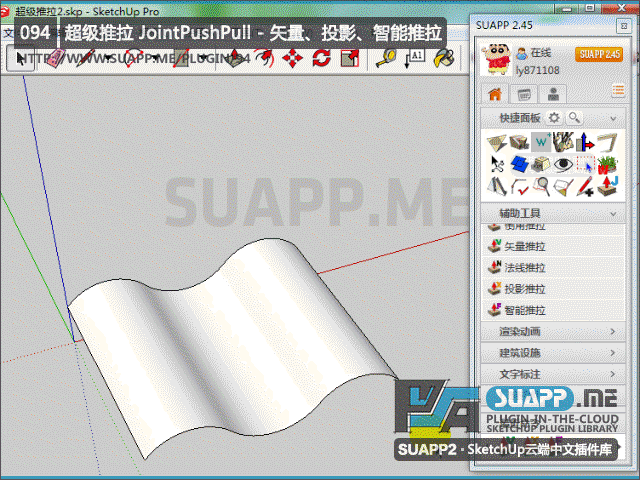
Task: Click the magnifier over shape plugin icon
Action: coord(541,187)
